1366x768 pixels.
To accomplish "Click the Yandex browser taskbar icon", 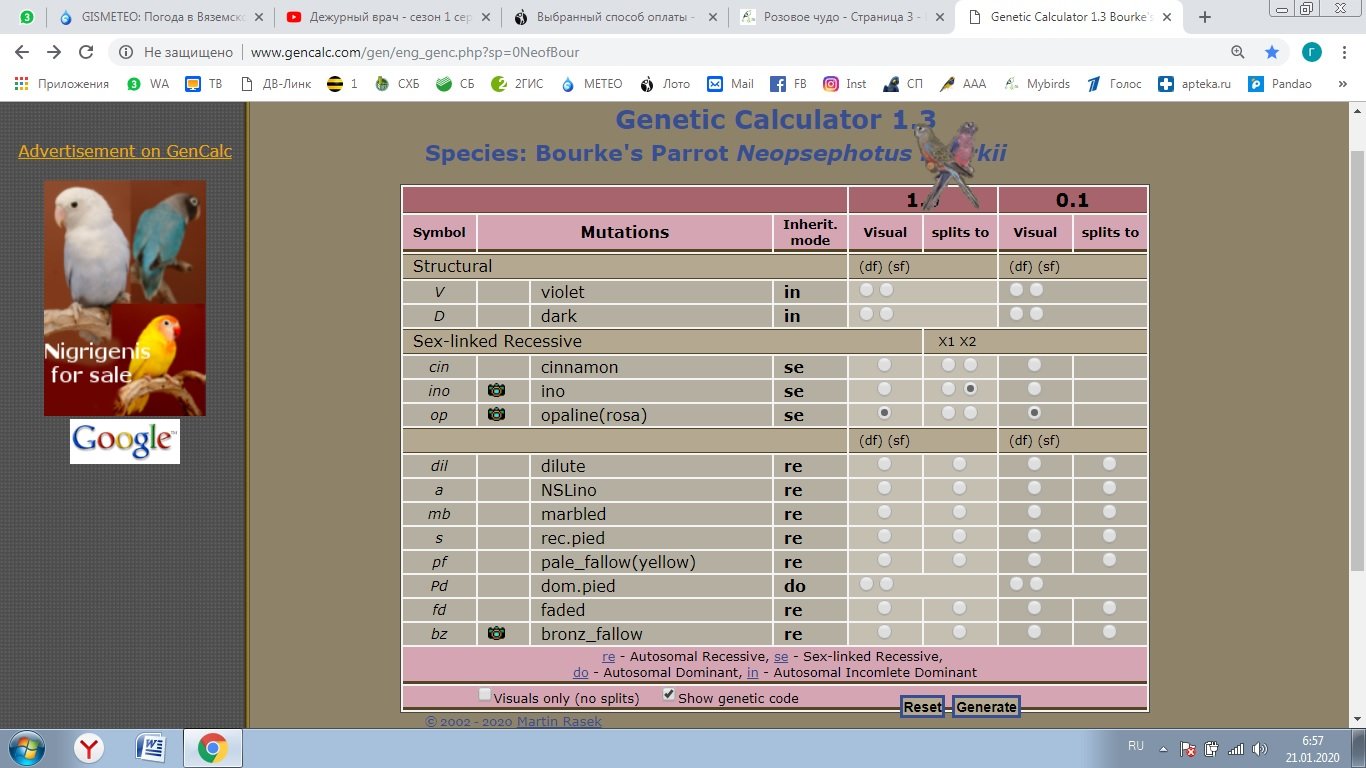I will coord(90,747).
